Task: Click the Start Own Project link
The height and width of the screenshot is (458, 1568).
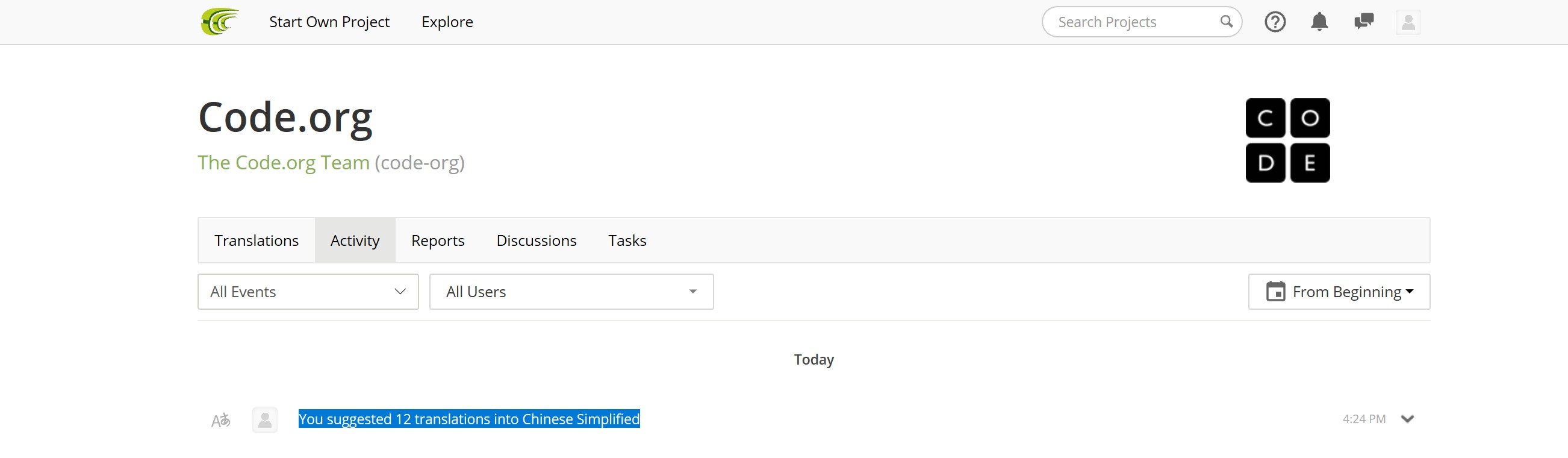Action: (329, 22)
